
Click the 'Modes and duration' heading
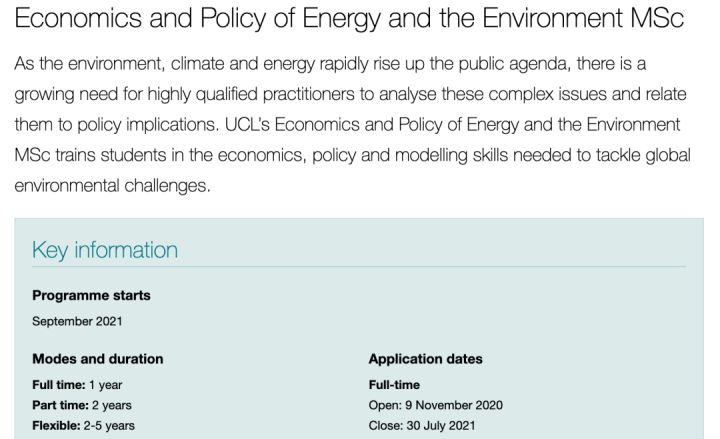tap(98, 359)
